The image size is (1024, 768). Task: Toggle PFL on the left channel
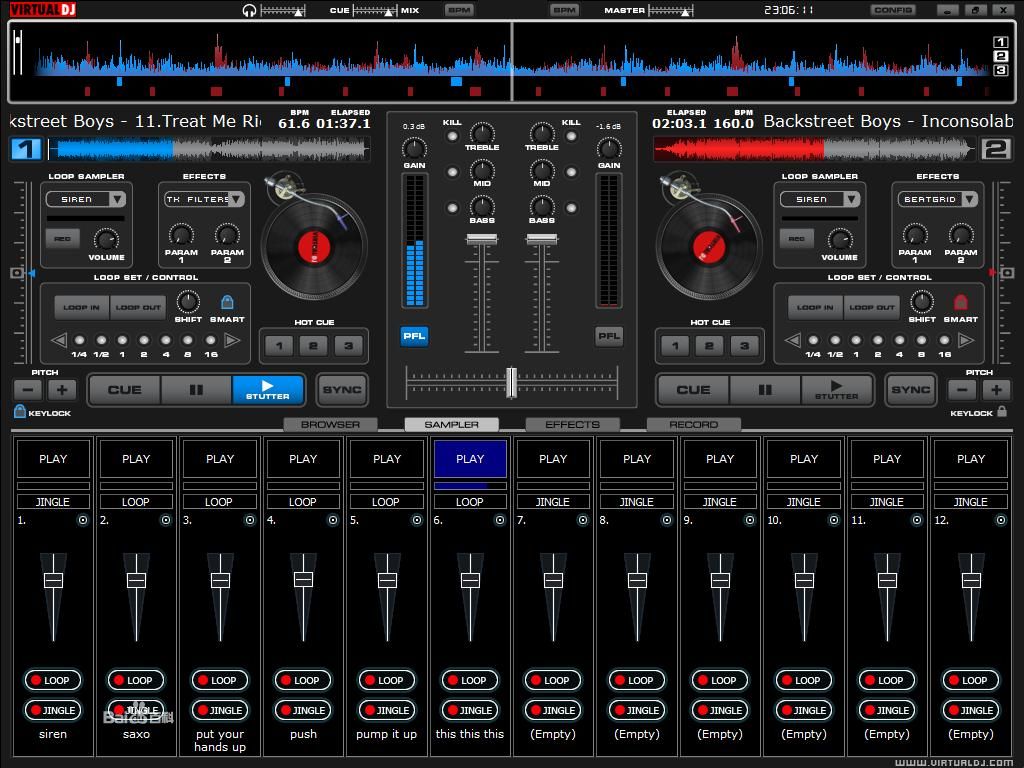(x=414, y=336)
